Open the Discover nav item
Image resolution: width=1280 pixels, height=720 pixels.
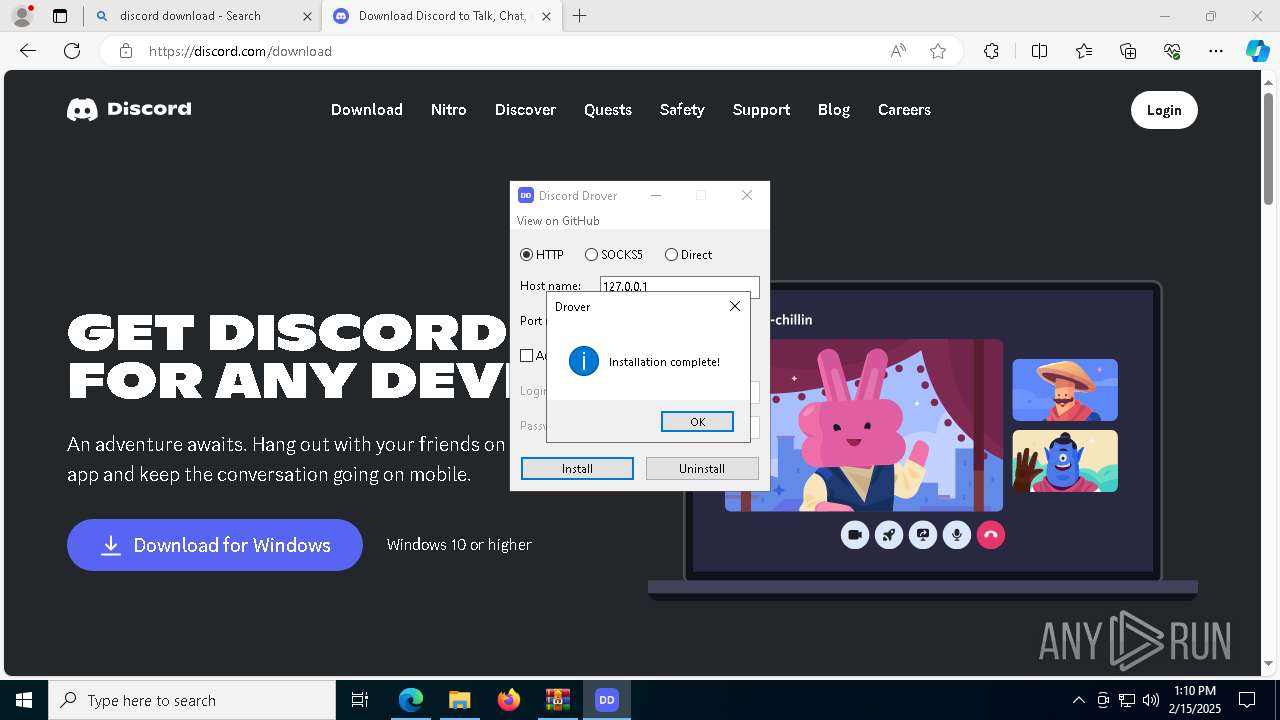pos(525,110)
